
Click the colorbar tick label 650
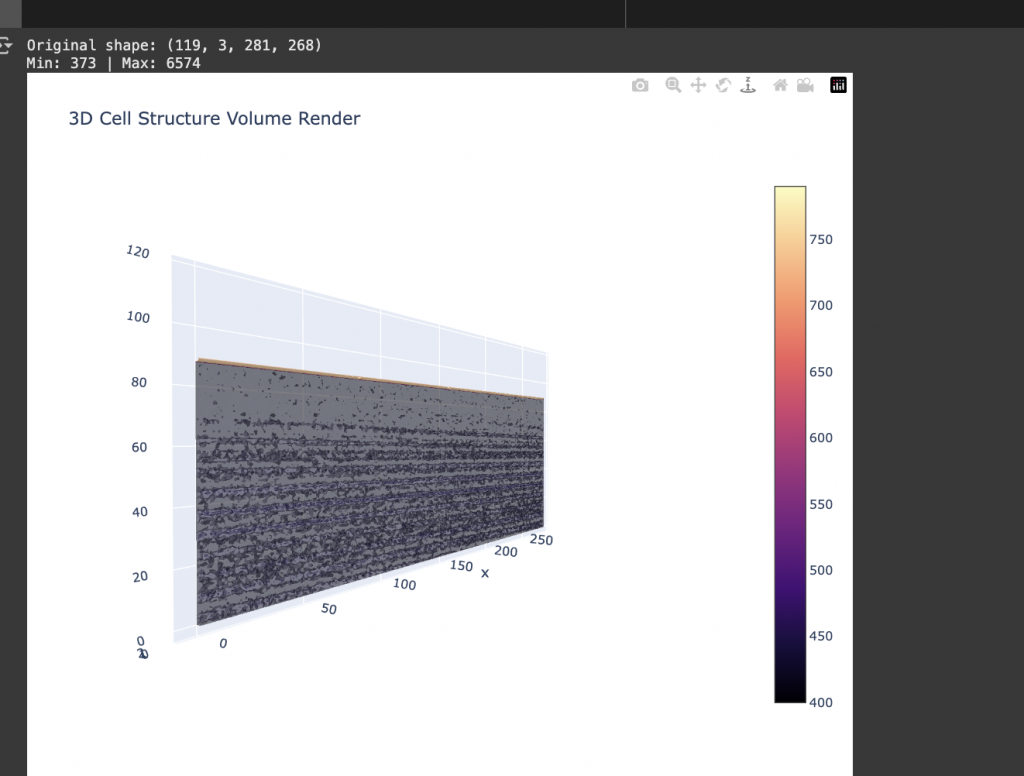tap(821, 372)
